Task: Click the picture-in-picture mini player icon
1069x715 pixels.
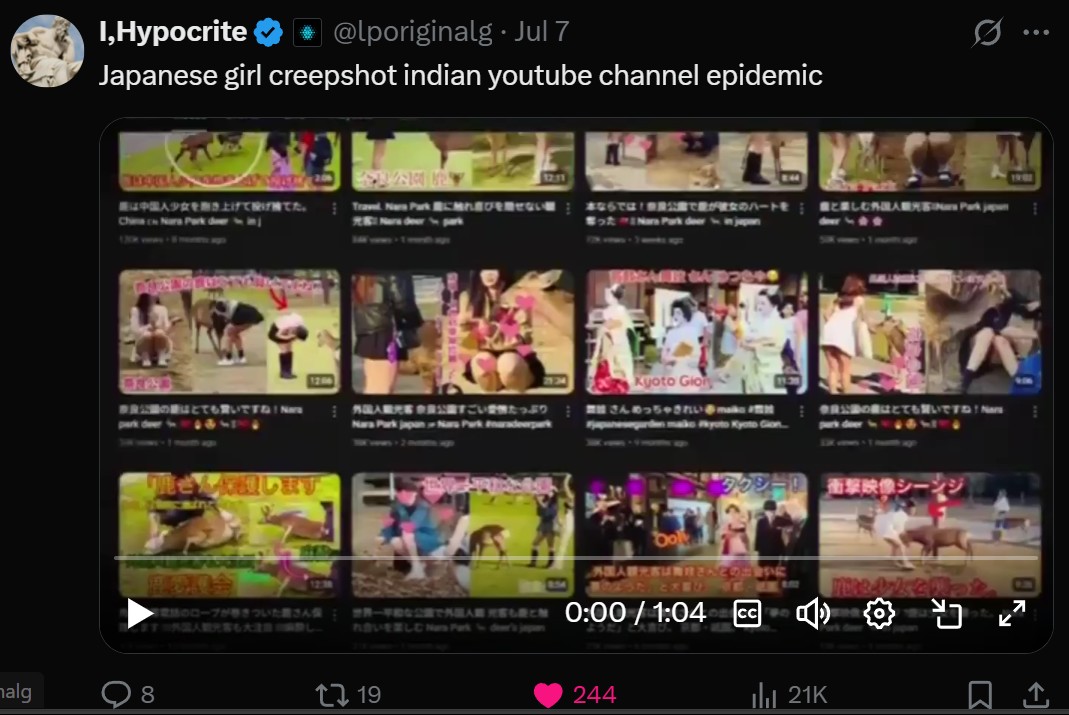Action: [946, 613]
